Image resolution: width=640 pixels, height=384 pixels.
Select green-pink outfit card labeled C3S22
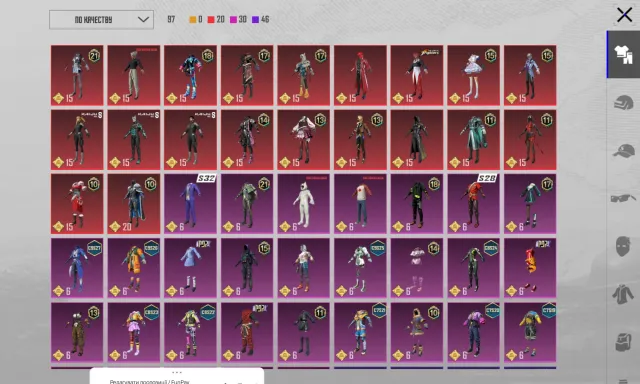click(x=190, y=333)
